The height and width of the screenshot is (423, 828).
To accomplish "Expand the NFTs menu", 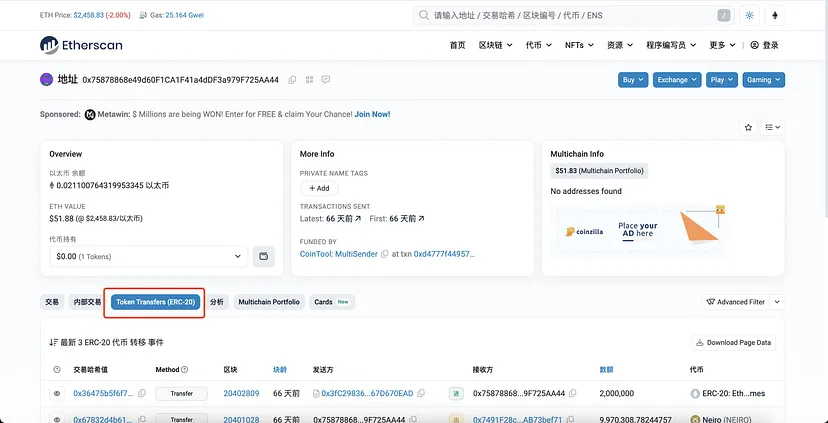I will pyautogui.click(x=579, y=45).
